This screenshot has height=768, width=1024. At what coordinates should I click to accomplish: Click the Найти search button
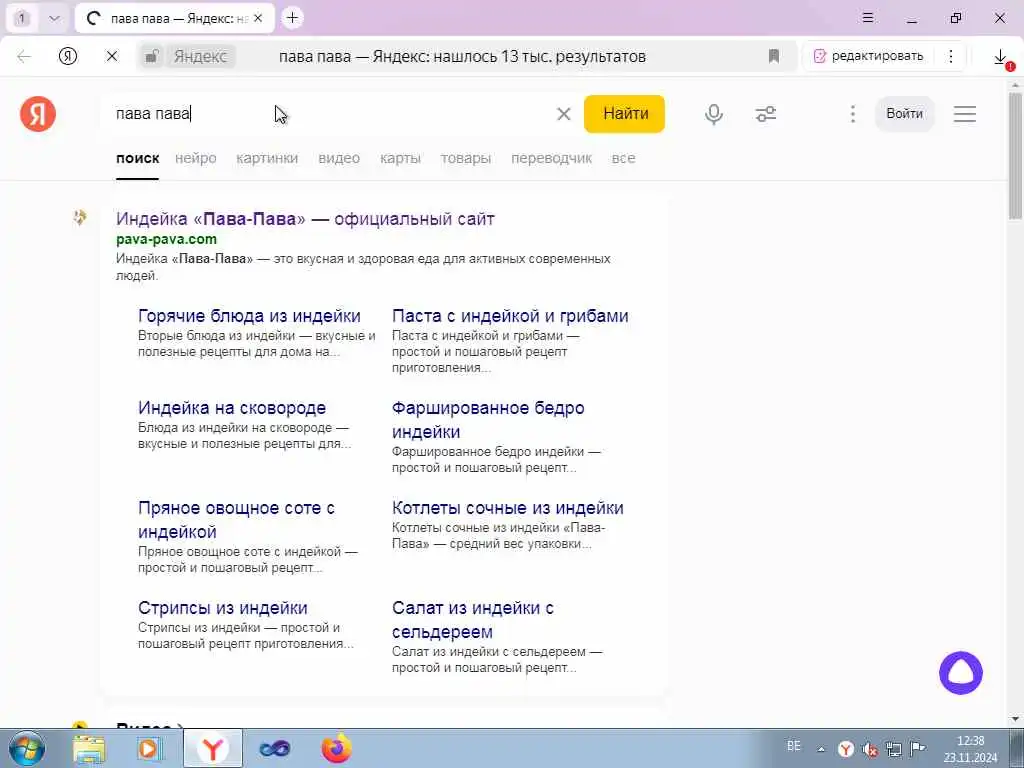click(x=624, y=114)
